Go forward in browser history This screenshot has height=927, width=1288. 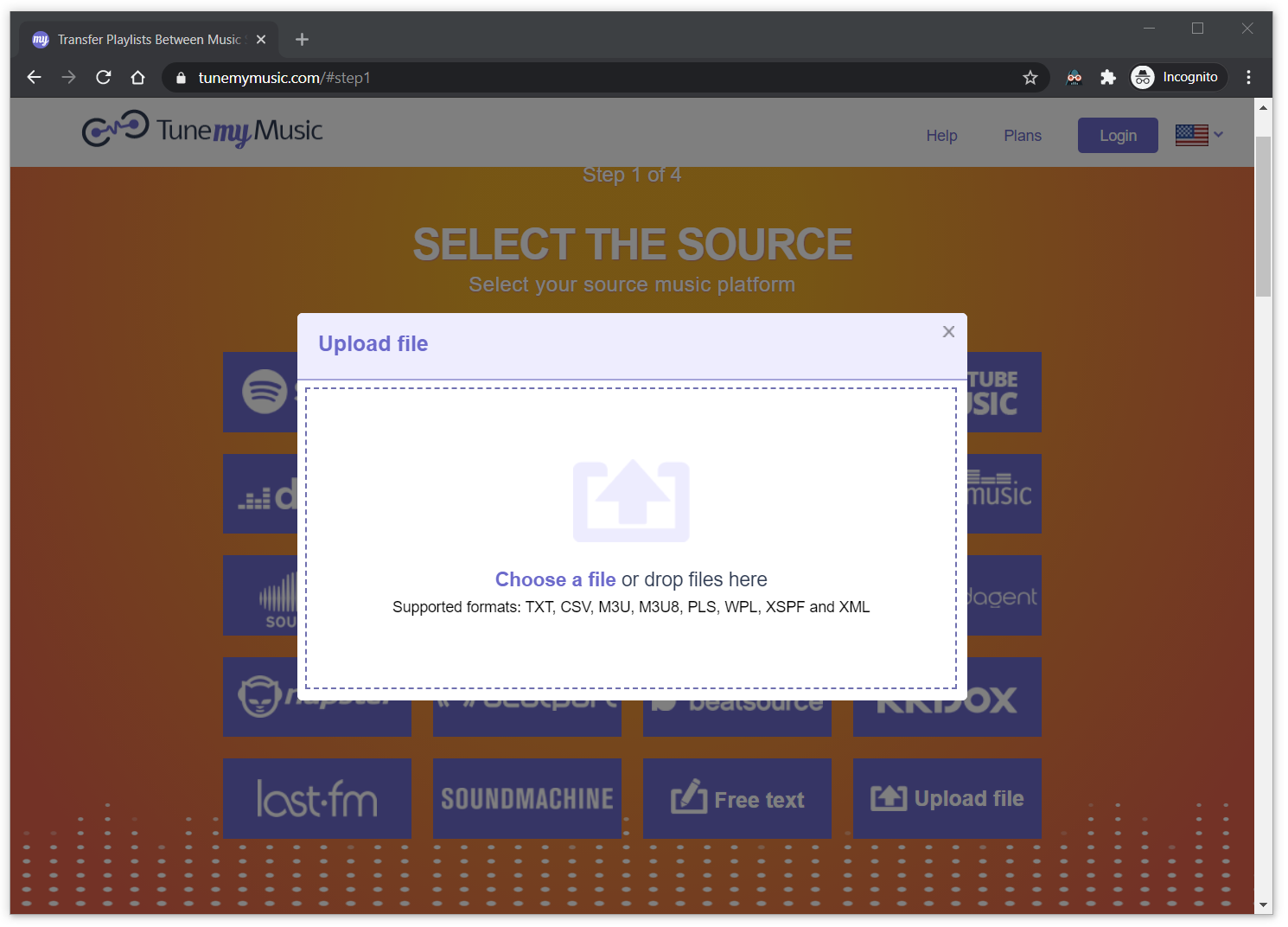pos(68,77)
